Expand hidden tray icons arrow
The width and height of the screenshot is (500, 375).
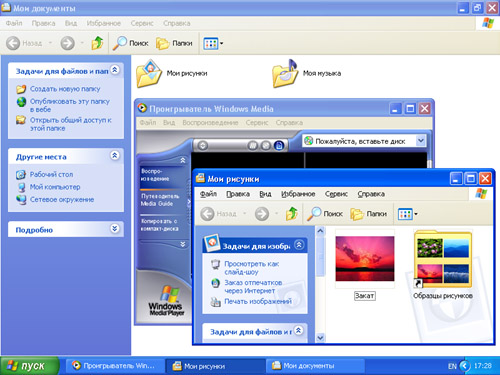pos(464,366)
